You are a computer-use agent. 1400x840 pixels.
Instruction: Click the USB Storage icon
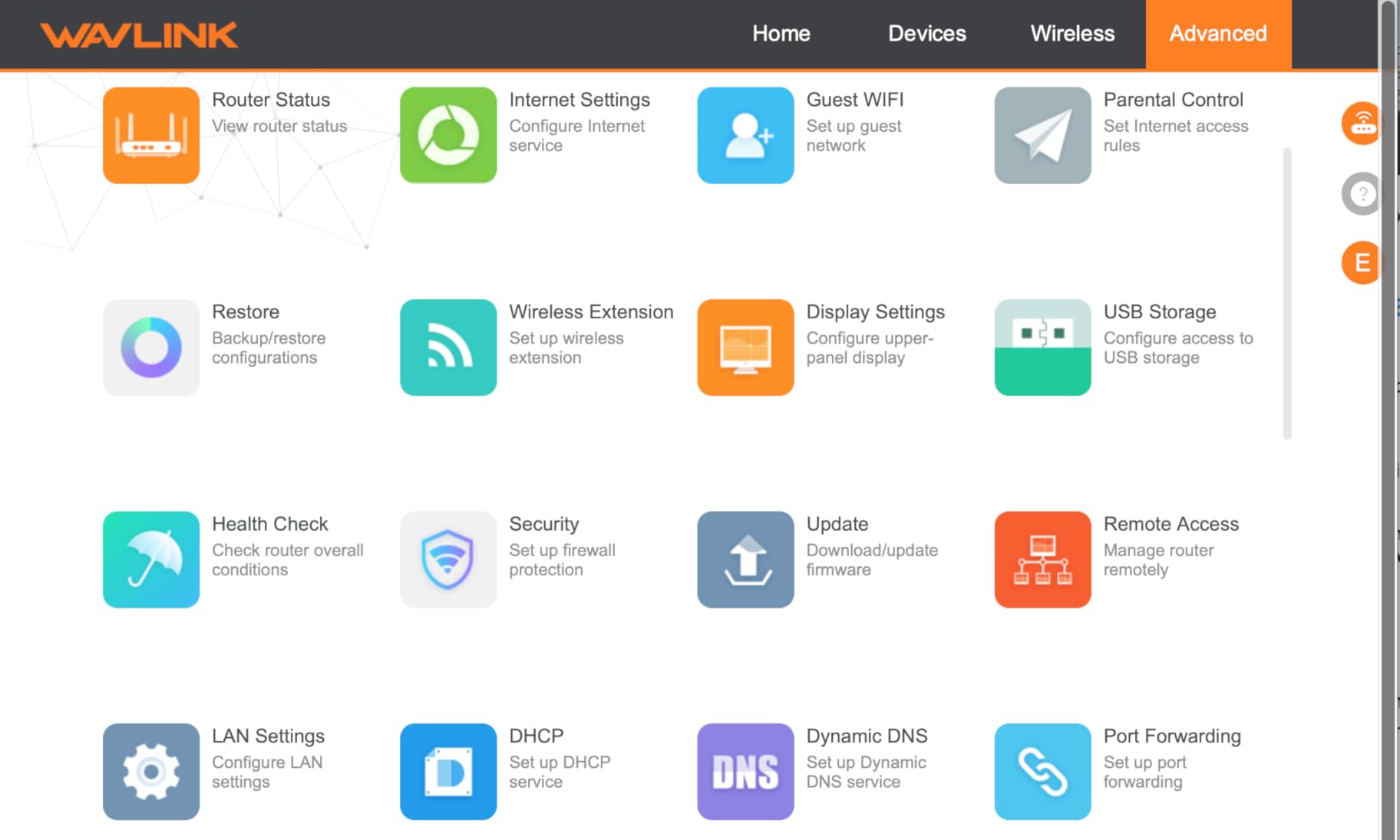(x=1042, y=348)
